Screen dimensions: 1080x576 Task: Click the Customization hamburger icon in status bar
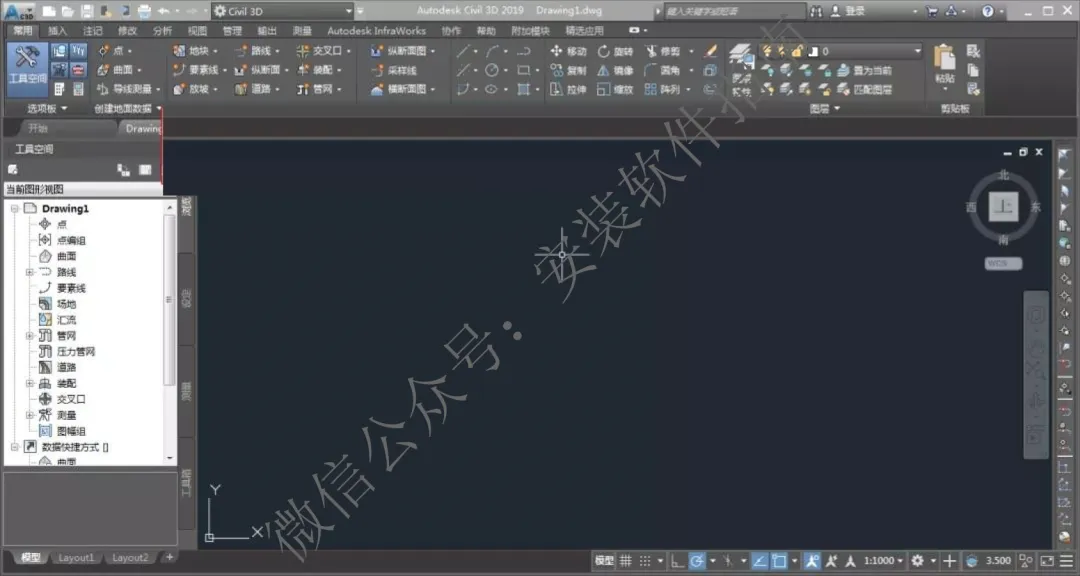pos(1066,561)
